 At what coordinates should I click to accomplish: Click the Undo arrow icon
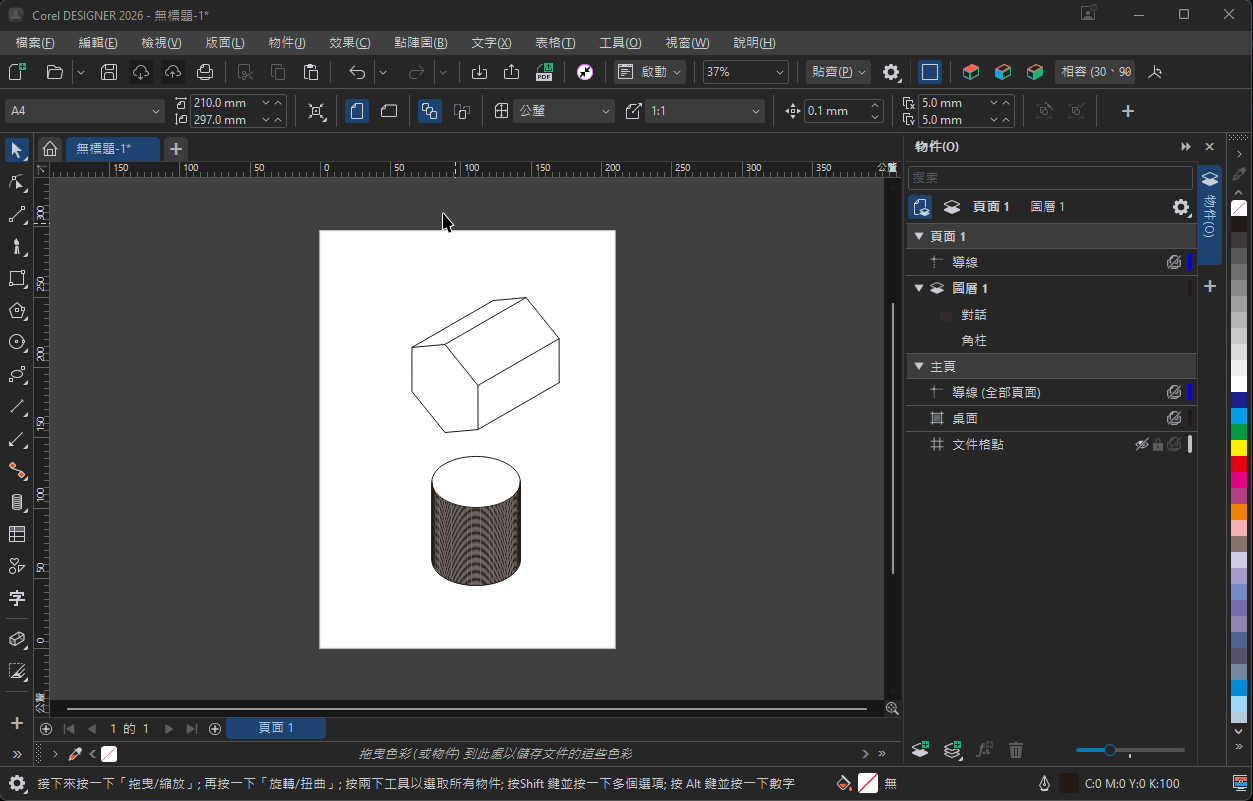(x=357, y=72)
